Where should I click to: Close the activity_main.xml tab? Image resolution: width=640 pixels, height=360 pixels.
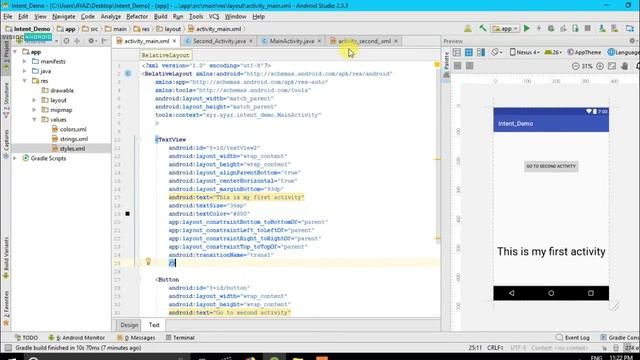click(174, 41)
